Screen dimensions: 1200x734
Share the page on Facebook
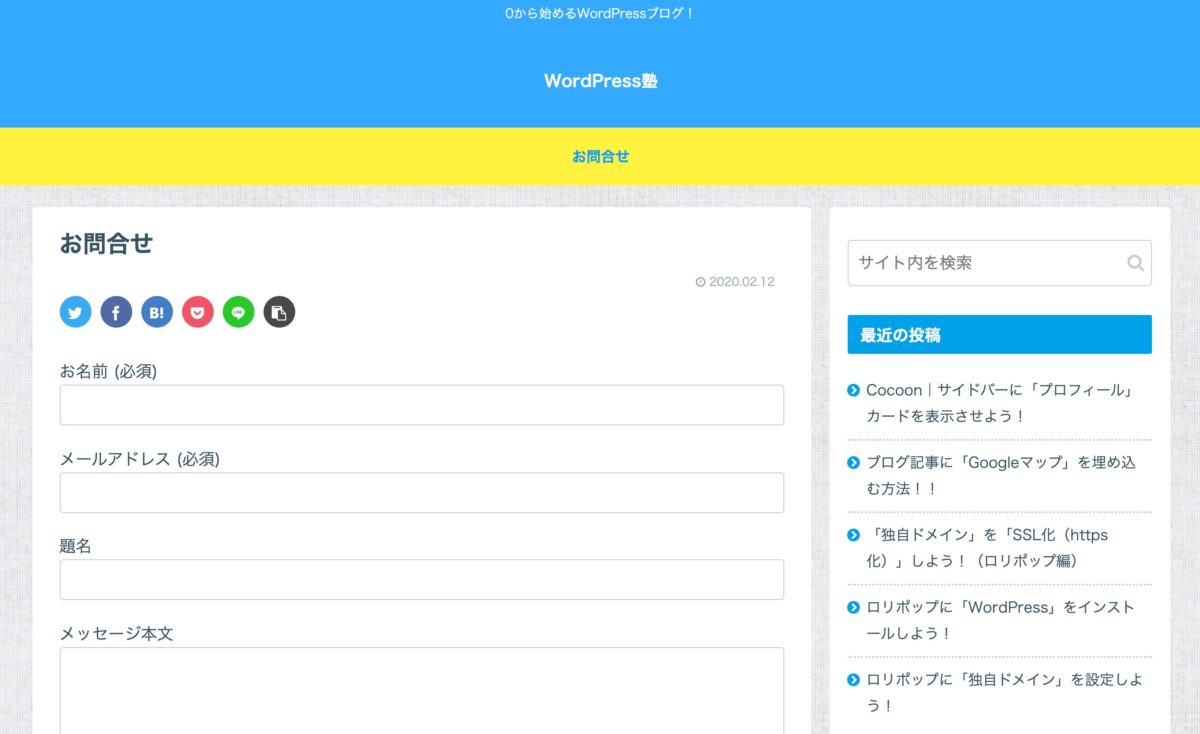116,311
